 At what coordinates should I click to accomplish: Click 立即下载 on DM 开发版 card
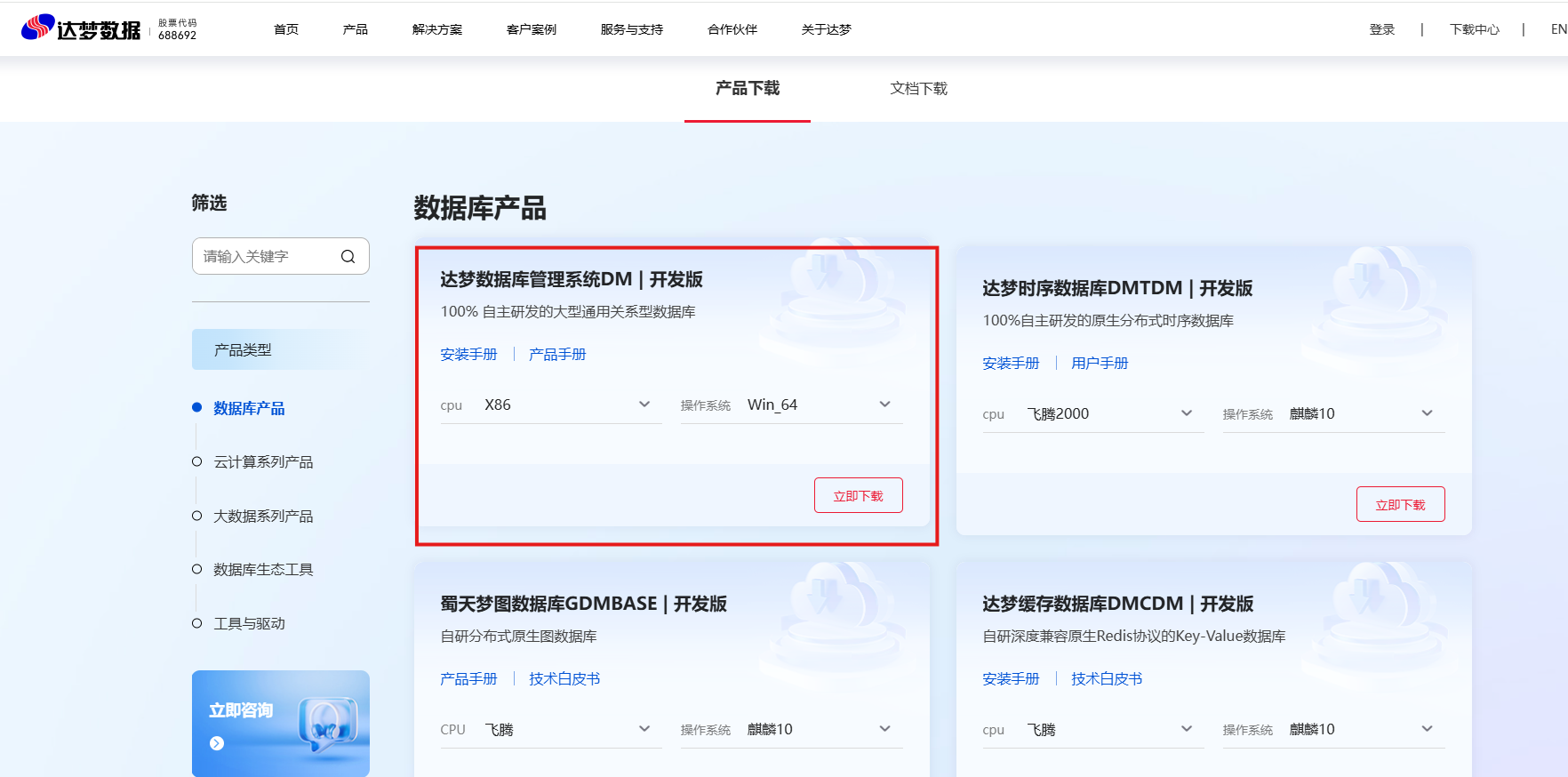pos(859,495)
